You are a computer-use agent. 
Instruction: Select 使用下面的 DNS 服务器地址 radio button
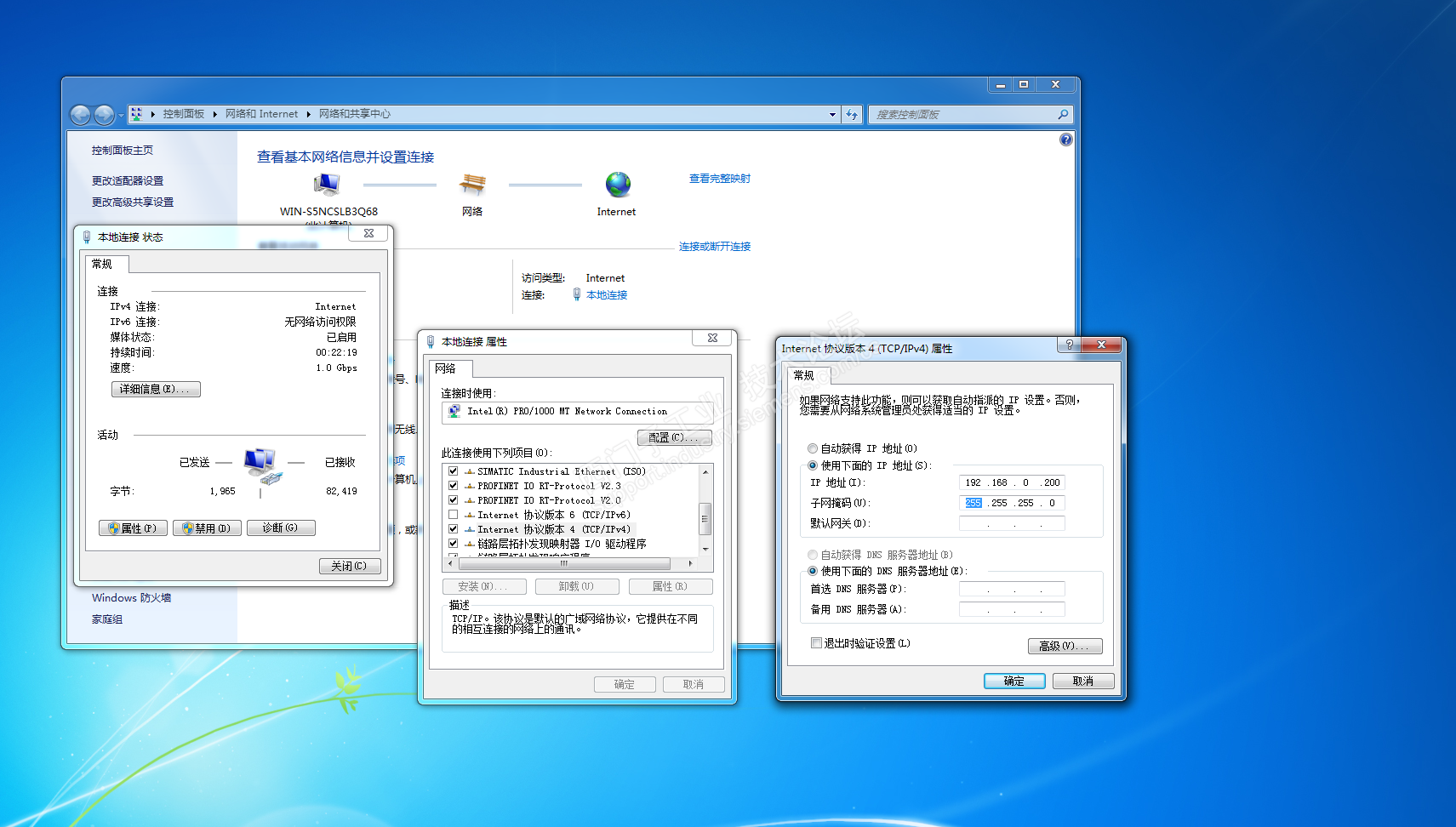click(813, 571)
